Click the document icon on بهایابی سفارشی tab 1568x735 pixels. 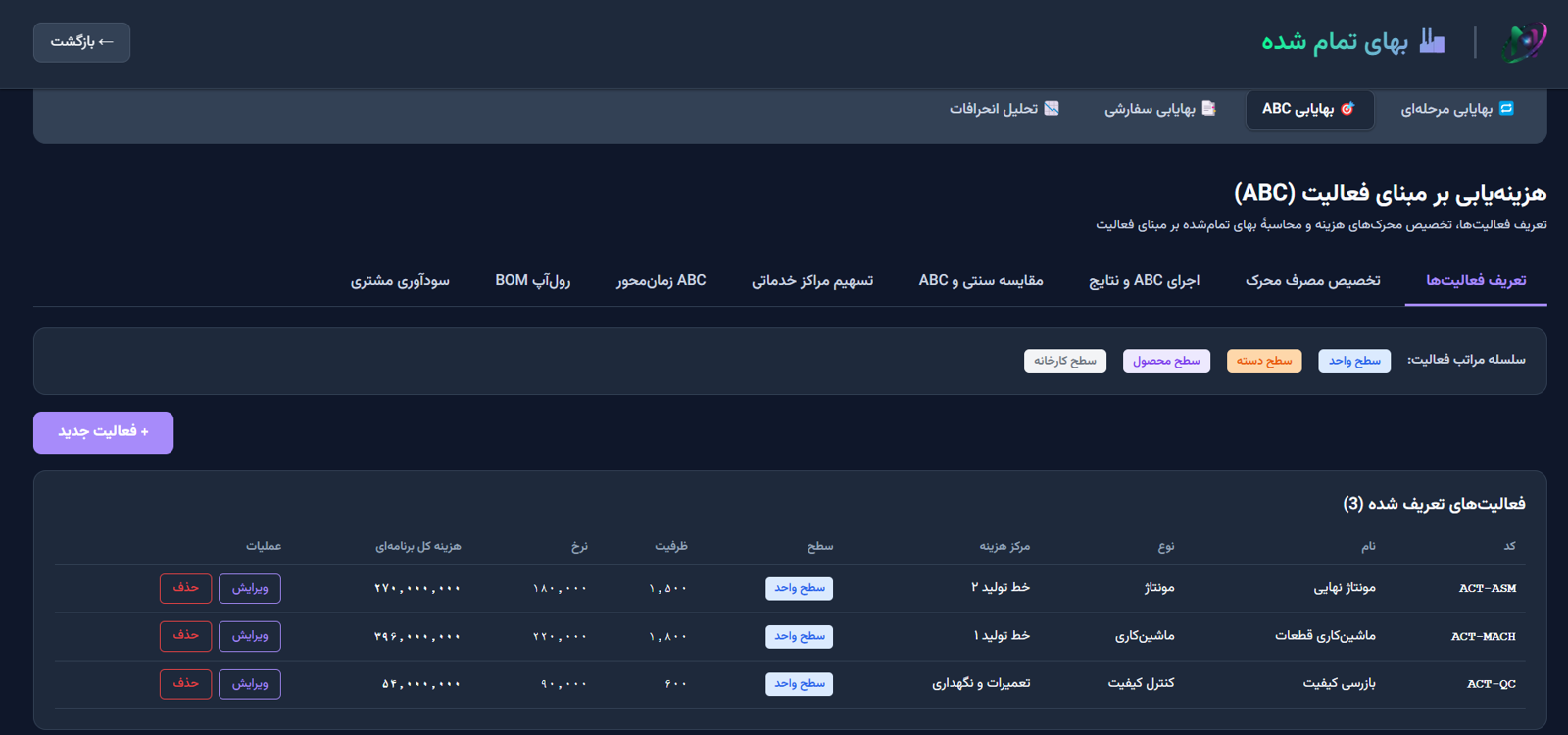(x=1208, y=108)
